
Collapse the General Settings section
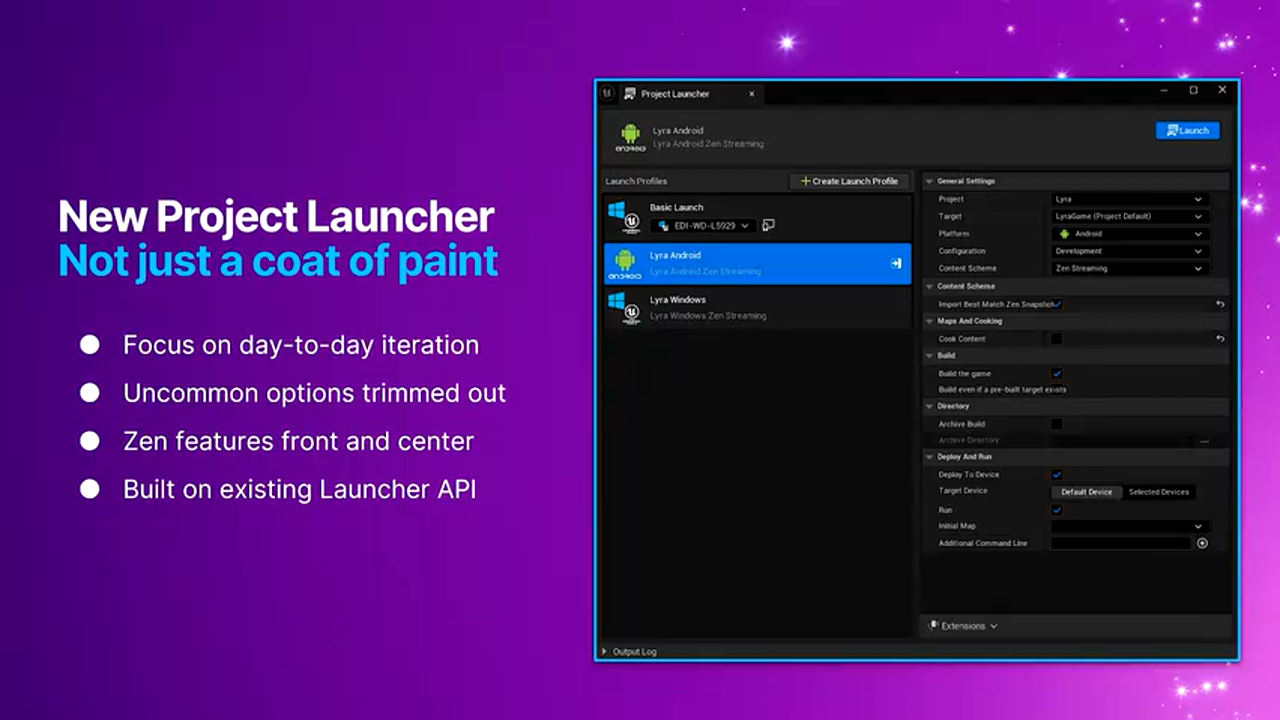930,181
